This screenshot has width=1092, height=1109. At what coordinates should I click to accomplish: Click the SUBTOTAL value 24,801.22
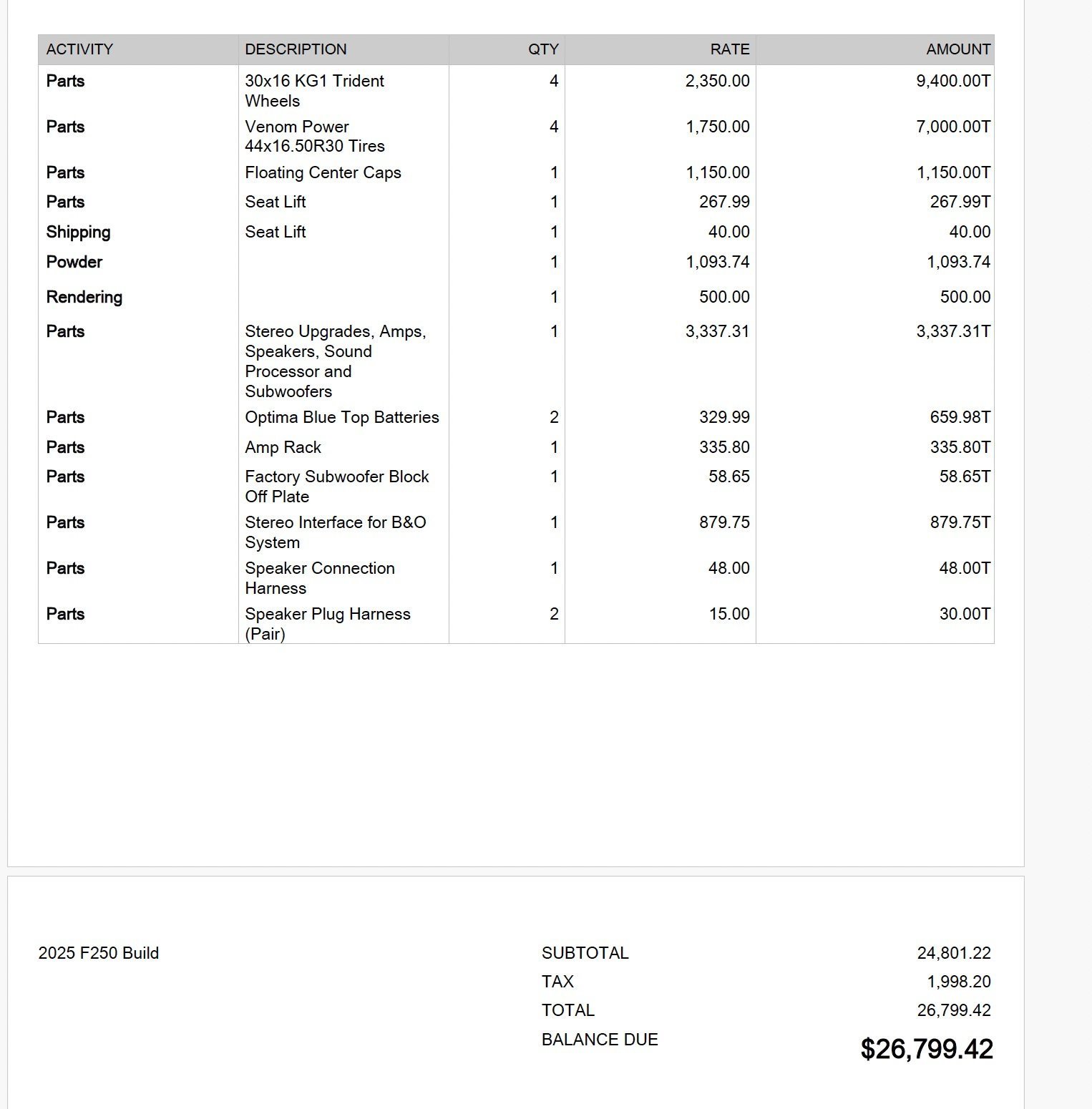953,953
